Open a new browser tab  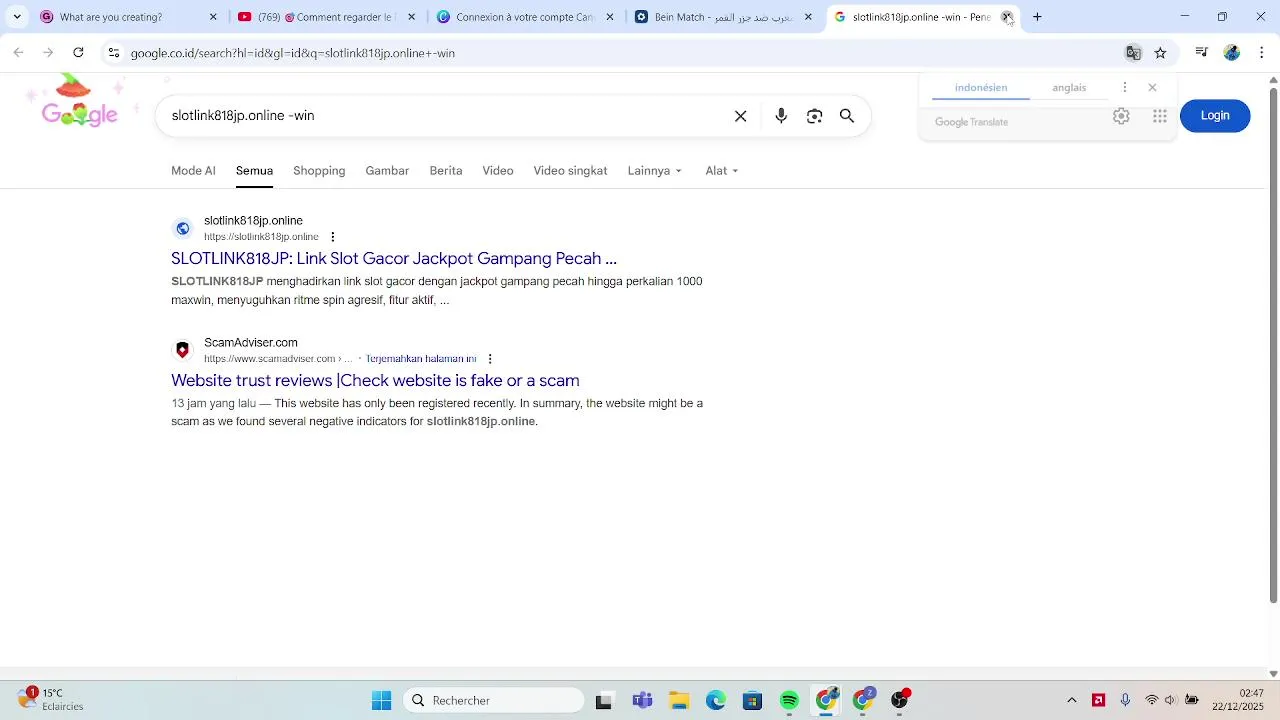click(1037, 17)
